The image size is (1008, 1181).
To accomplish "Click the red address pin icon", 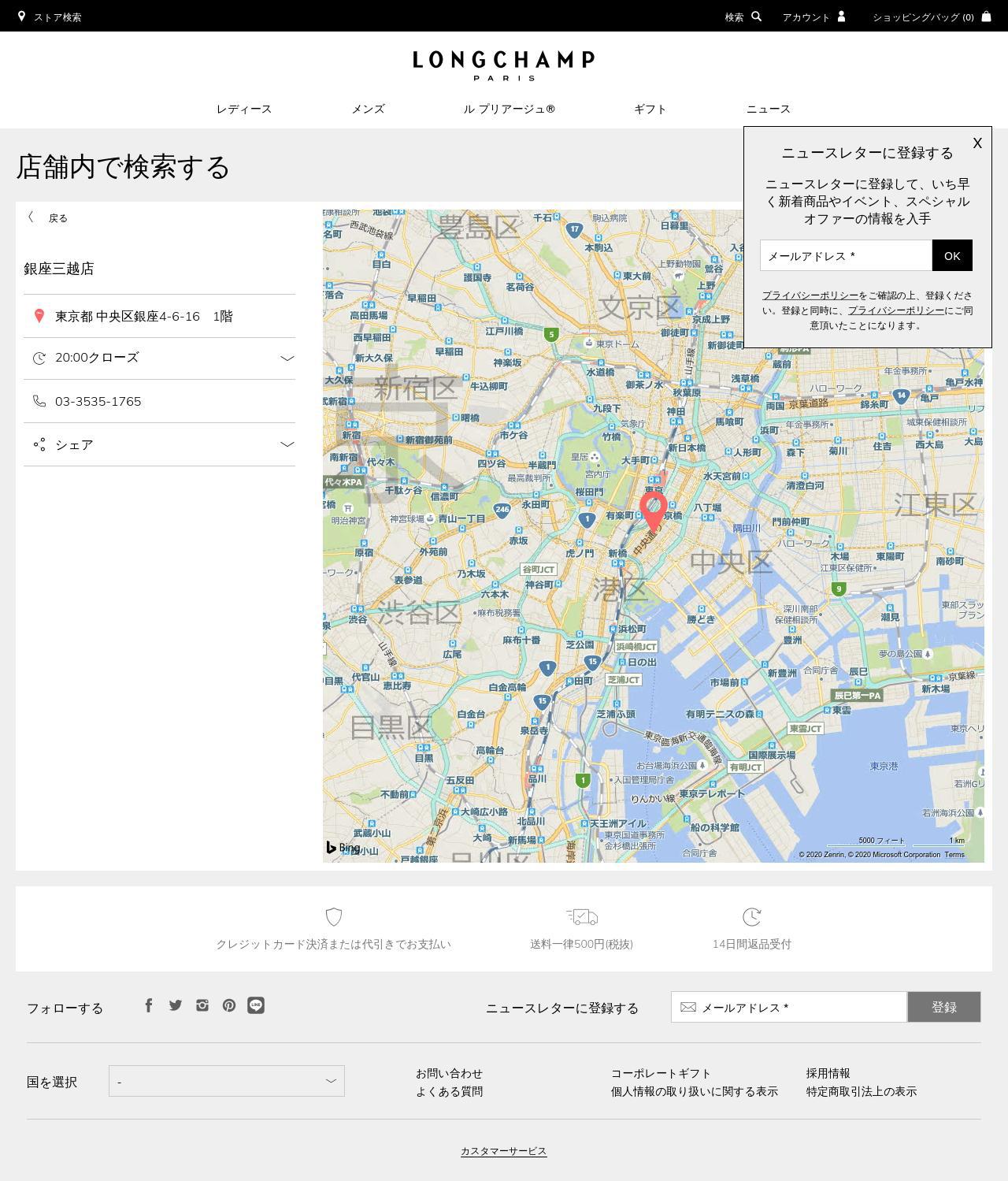I will (39, 316).
